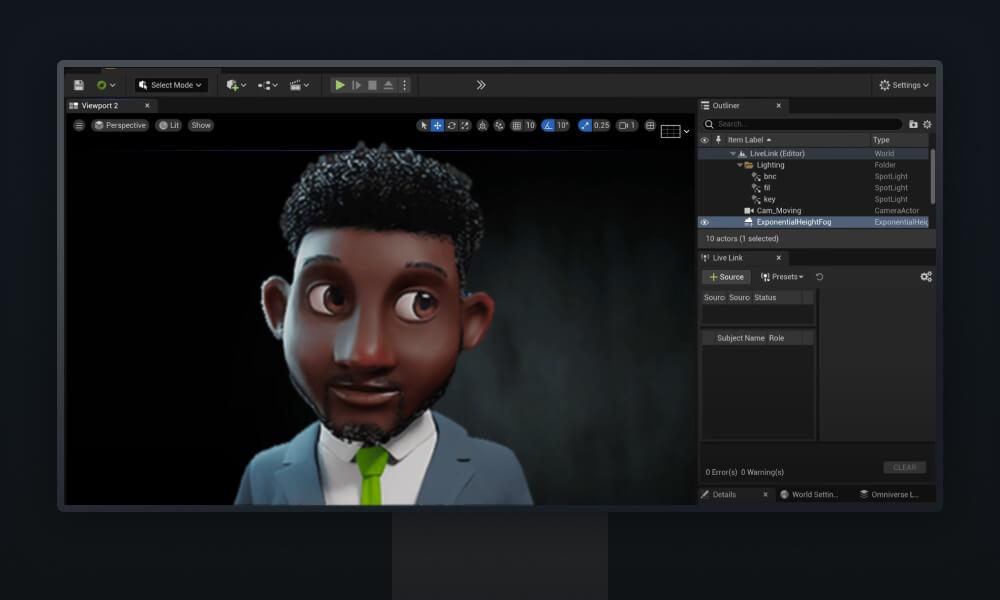Image resolution: width=1000 pixels, height=600 pixels.
Task: Click the maximize viewport layout icon
Action: (x=650, y=126)
